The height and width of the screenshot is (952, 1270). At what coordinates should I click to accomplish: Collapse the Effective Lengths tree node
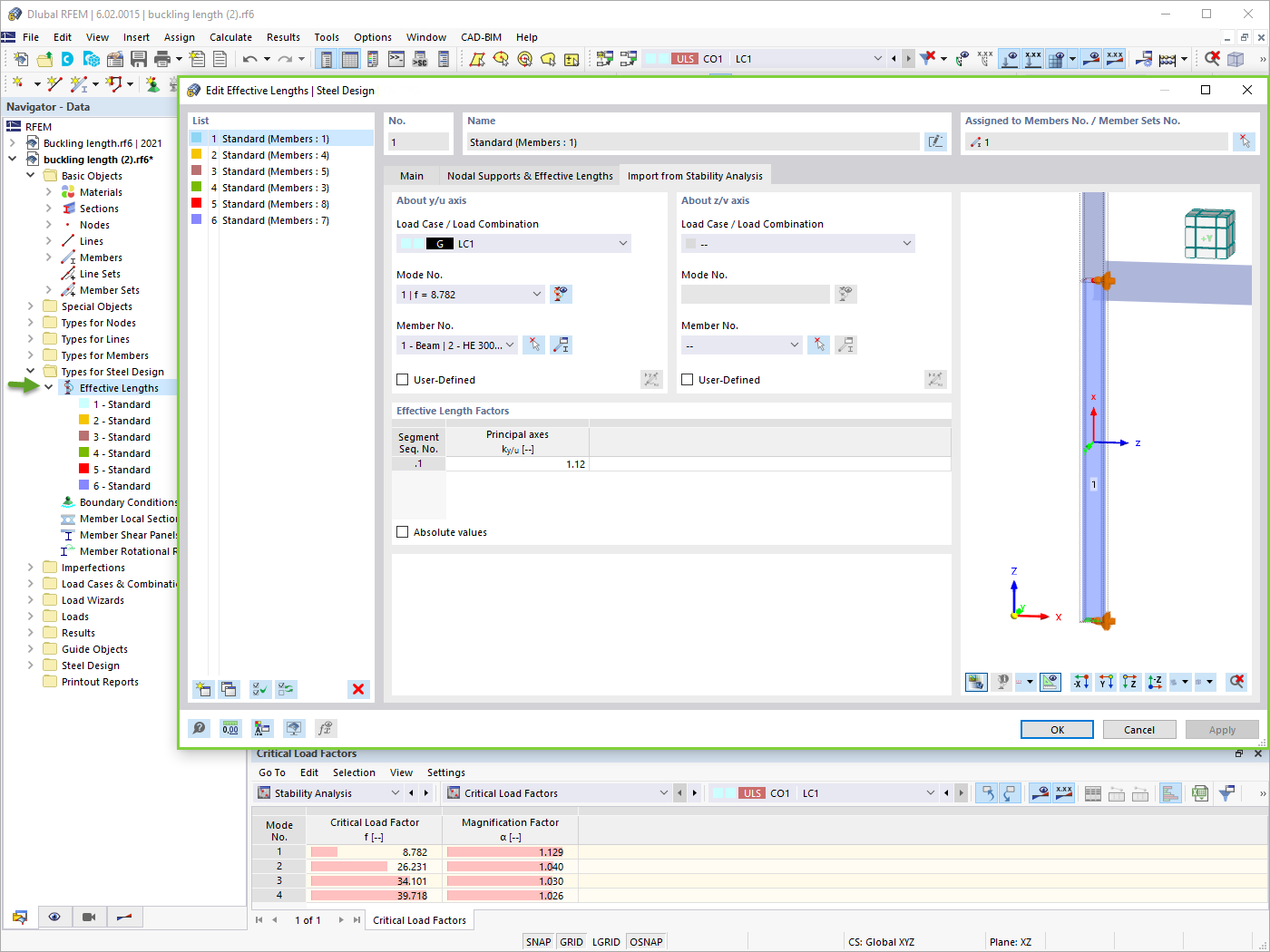tap(49, 388)
